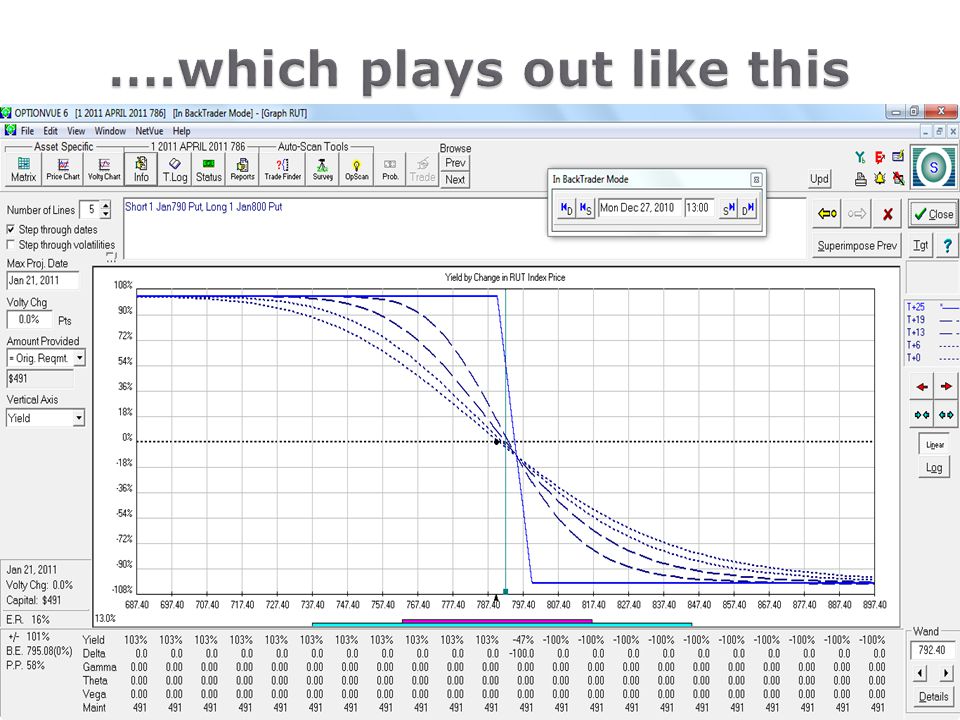
Task: Step back one day in BackTrader
Action: [x=566, y=208]
